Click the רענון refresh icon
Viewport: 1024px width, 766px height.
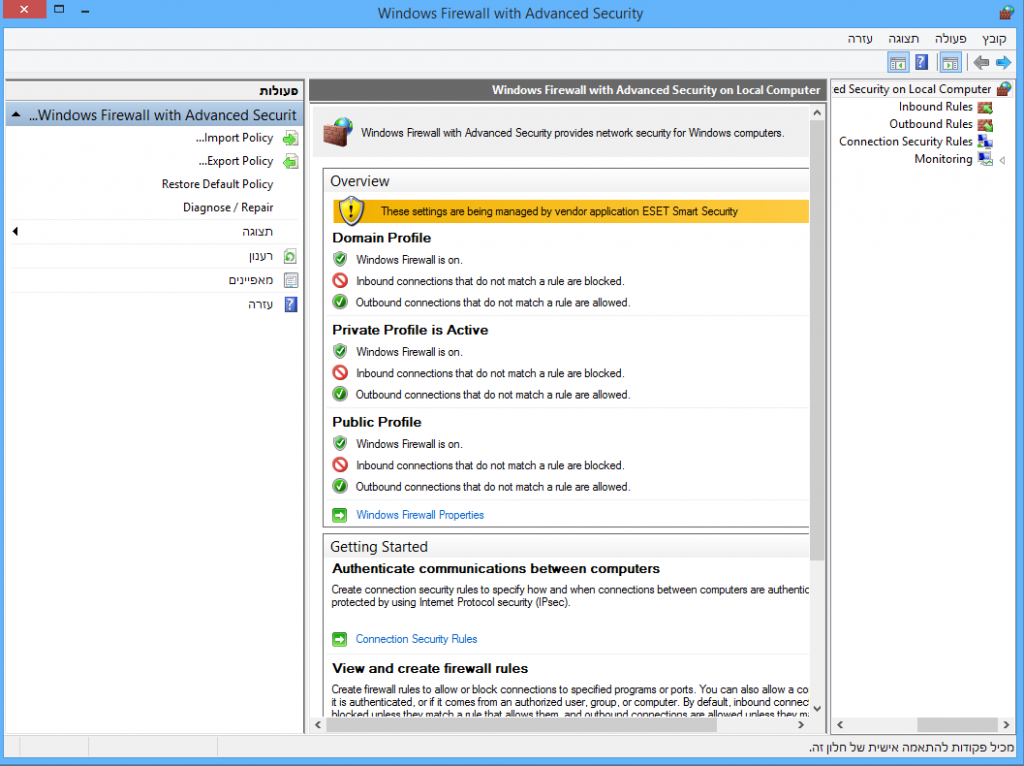point(291,256)
